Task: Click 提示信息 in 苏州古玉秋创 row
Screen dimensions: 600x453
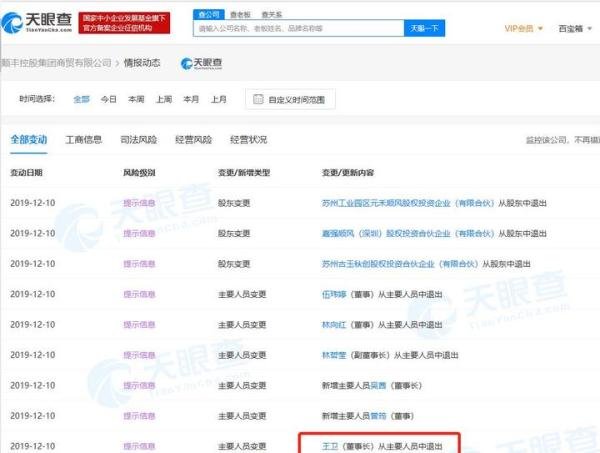Action: [139, 264]
